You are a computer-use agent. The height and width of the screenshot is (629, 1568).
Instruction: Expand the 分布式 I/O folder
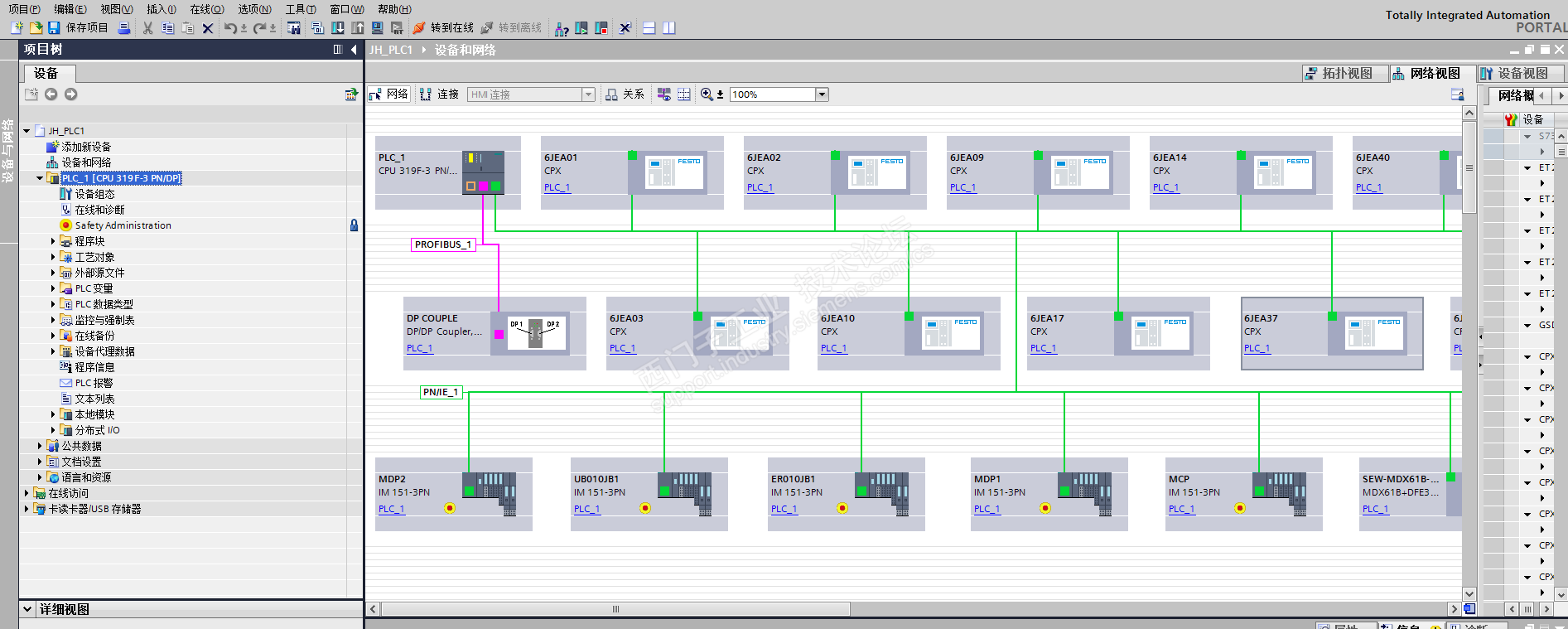click(53, 430)
